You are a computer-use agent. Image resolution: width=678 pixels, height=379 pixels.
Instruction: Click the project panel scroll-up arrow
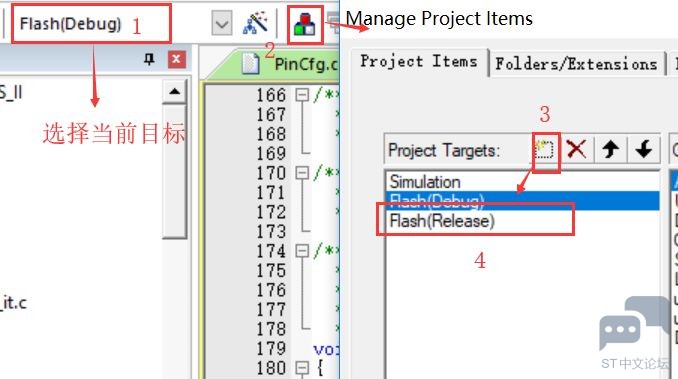[175, 91]
